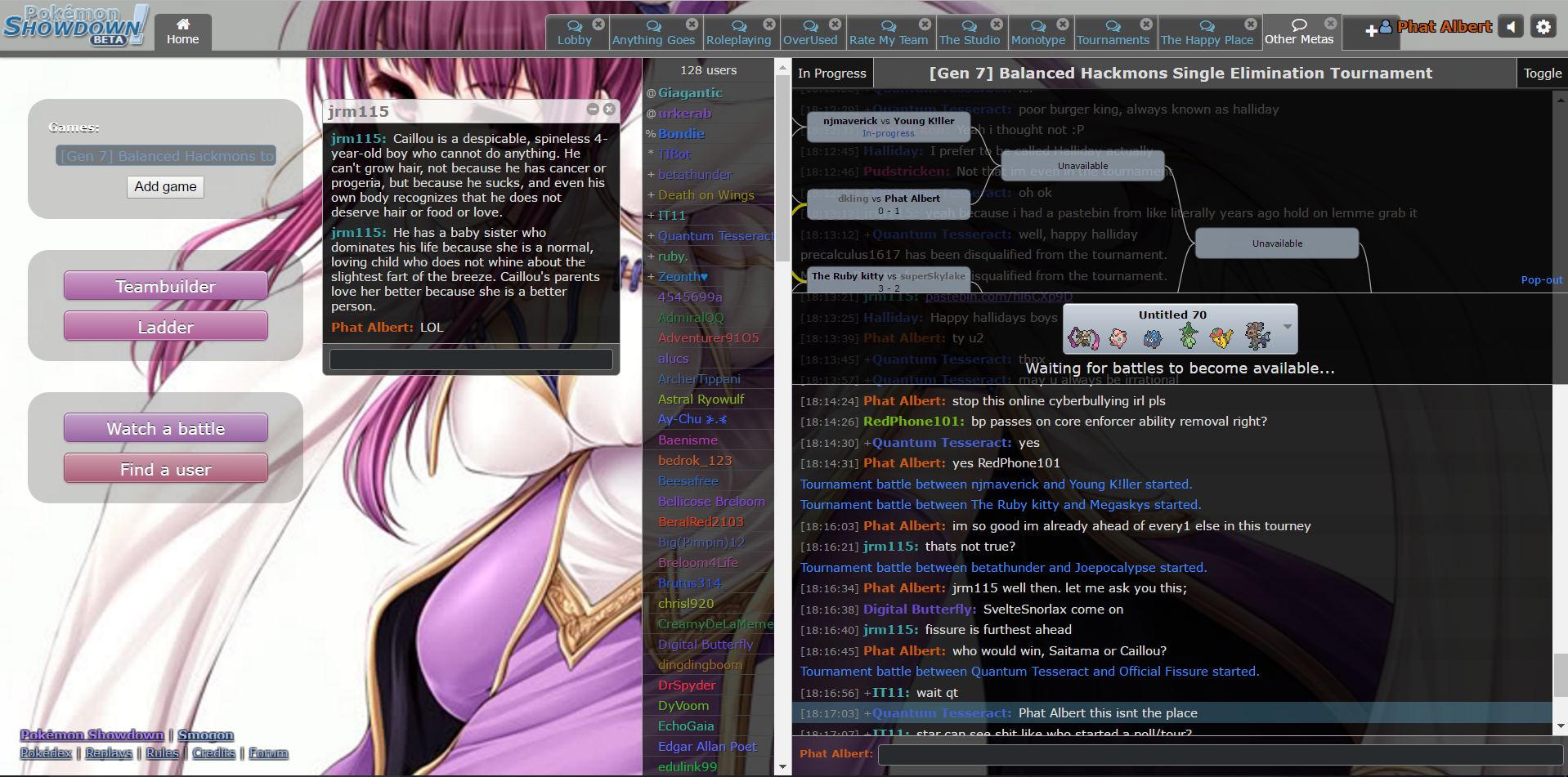Click the Find a user button
The width and height of the screenshot is (1568, 777).
[166, 469]
